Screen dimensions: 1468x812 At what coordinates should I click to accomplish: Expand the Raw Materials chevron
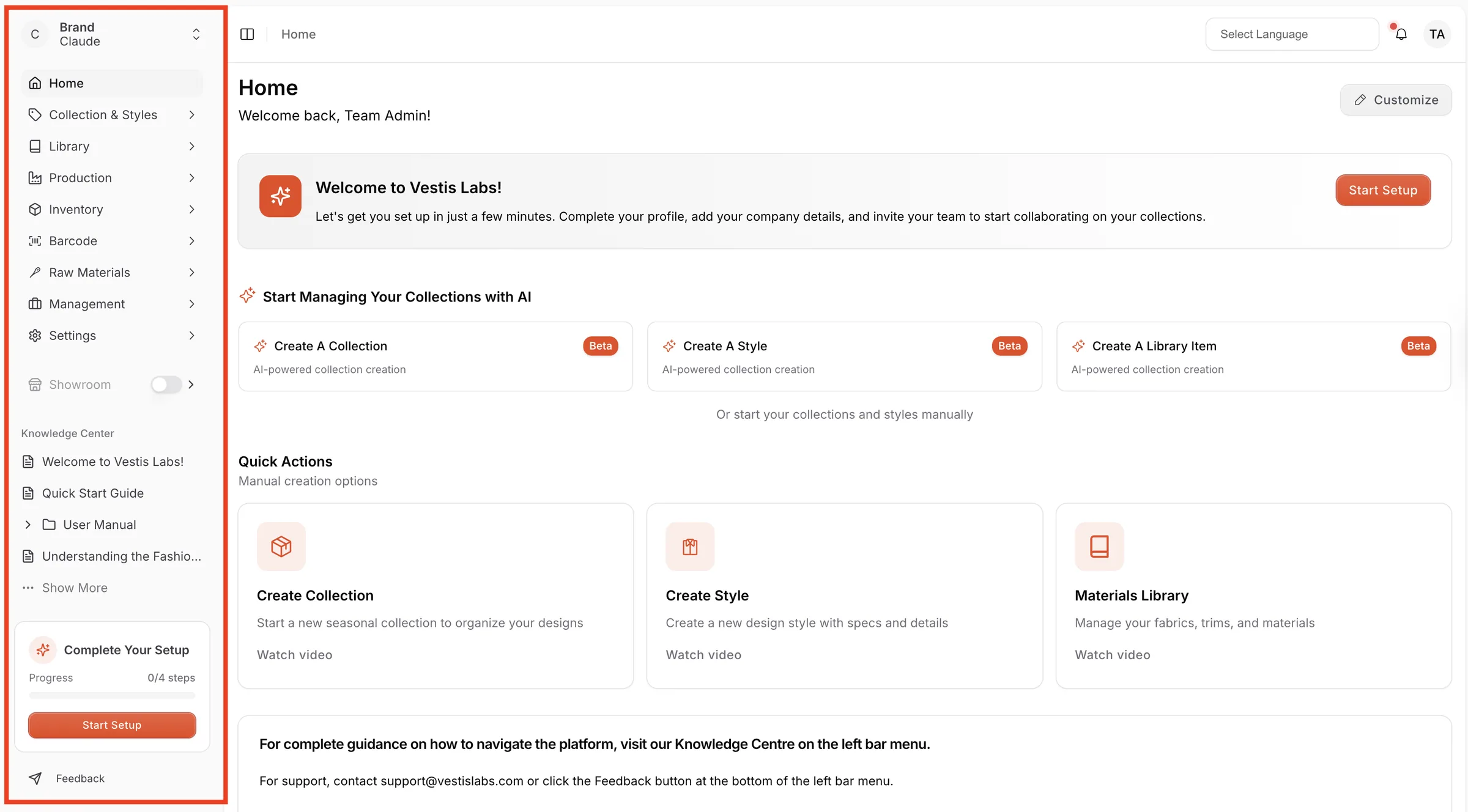coord(191,273)
